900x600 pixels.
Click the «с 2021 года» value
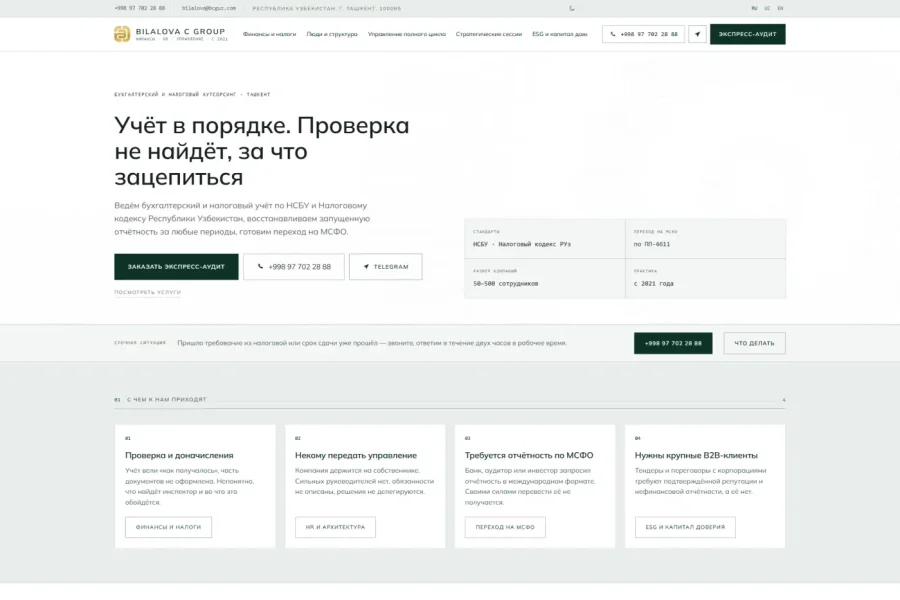point(653,284)
